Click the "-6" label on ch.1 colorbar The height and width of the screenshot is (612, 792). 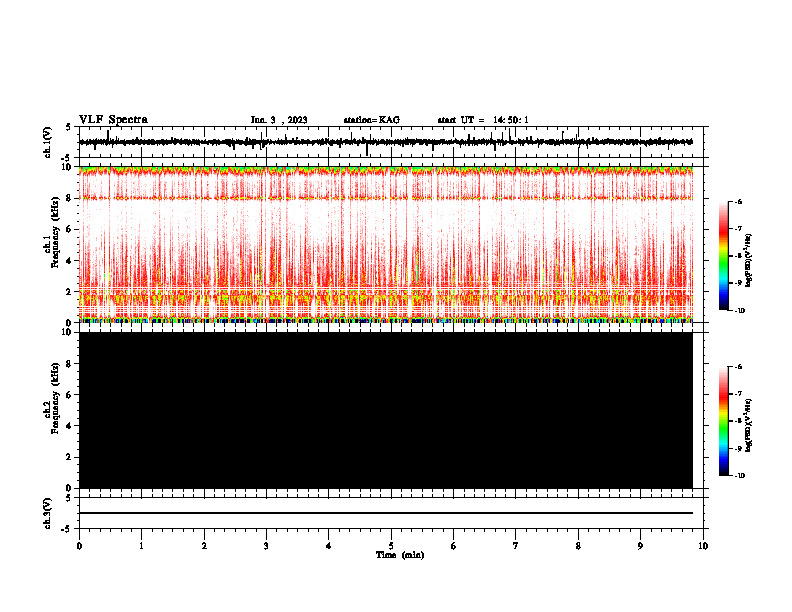pos(739,202)
